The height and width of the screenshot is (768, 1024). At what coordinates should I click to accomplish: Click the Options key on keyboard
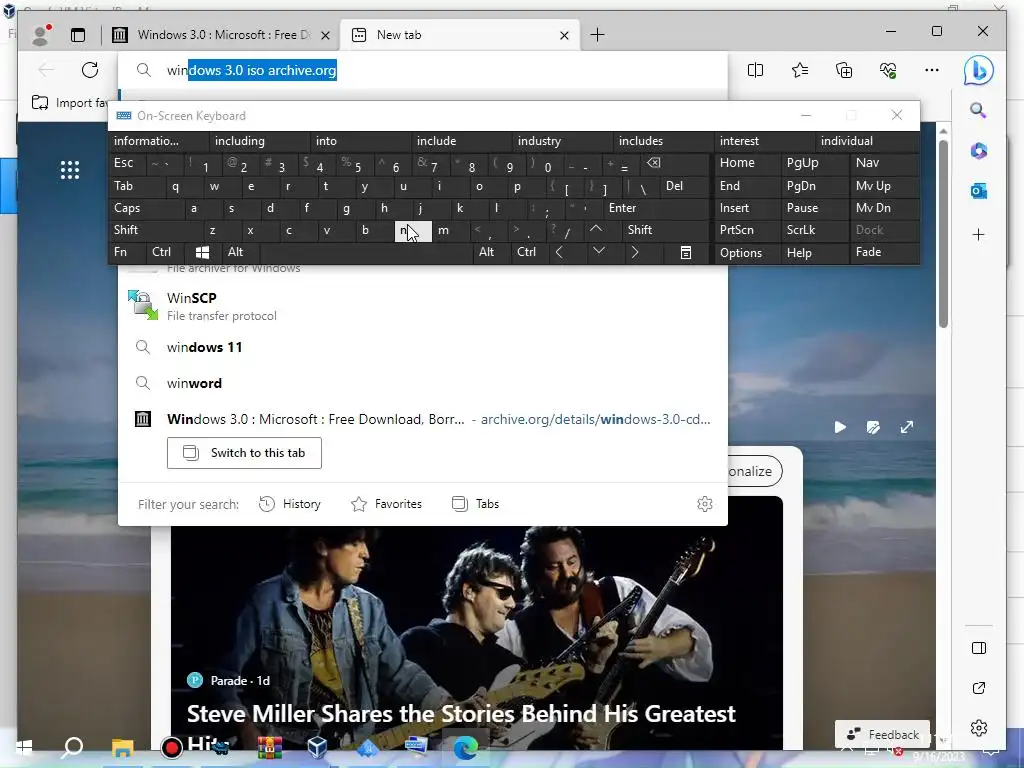(x=747, y=252)
